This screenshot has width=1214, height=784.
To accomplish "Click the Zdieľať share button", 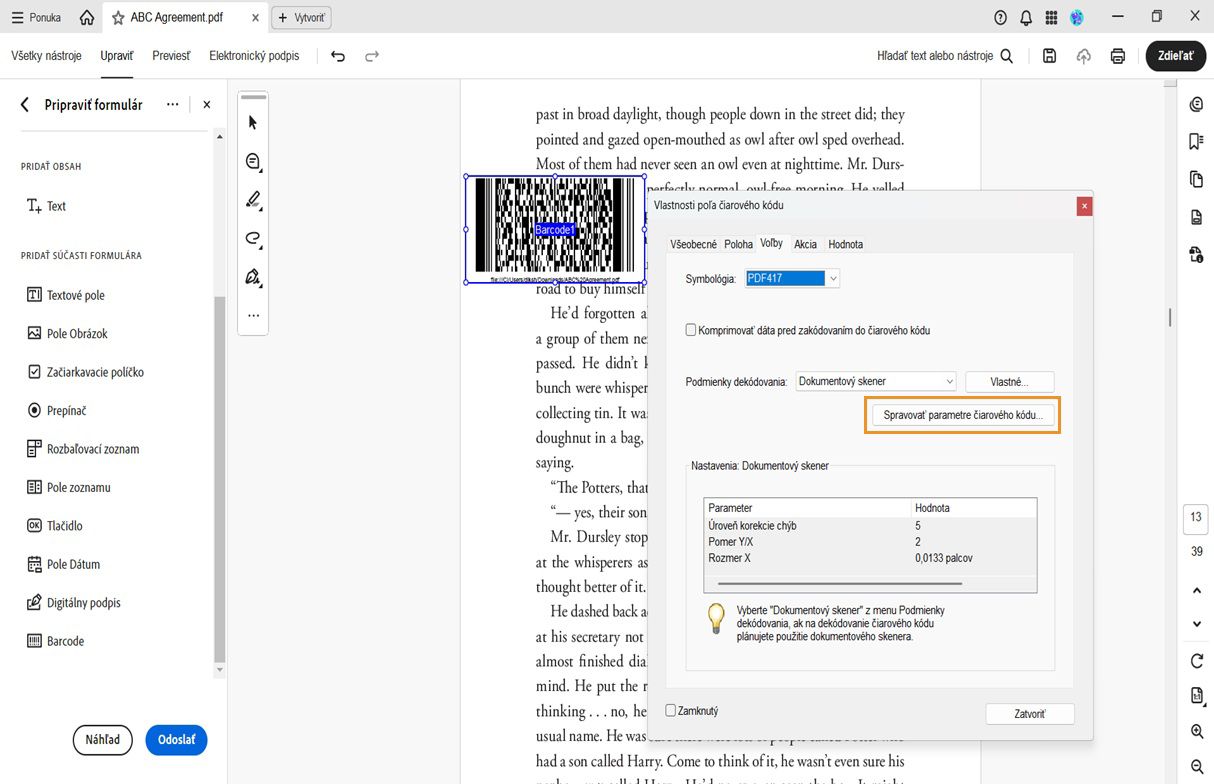I will 1175,56.
